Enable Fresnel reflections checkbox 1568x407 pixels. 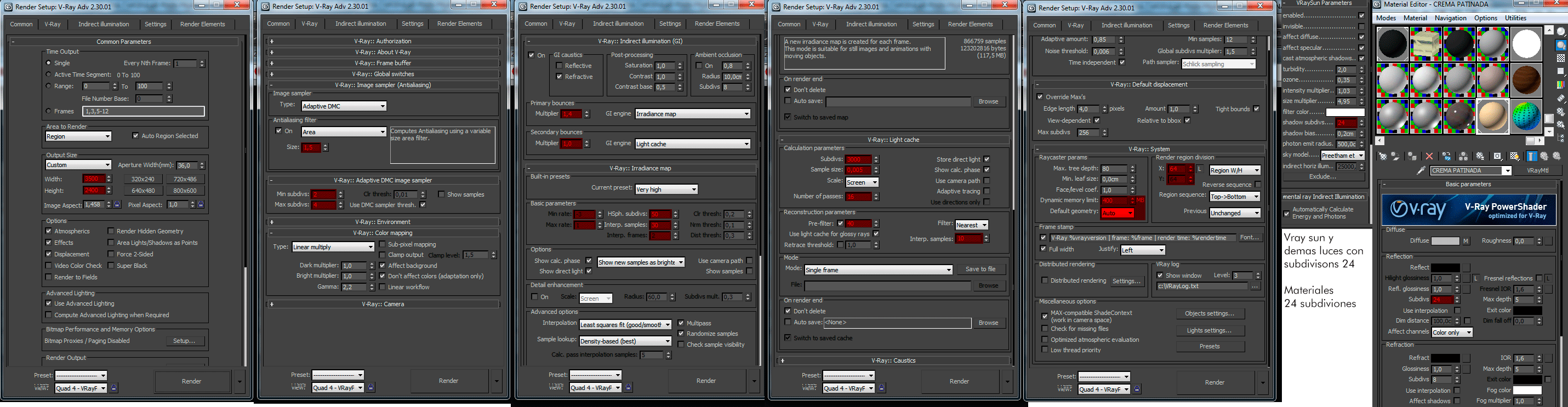[1539, 278]
